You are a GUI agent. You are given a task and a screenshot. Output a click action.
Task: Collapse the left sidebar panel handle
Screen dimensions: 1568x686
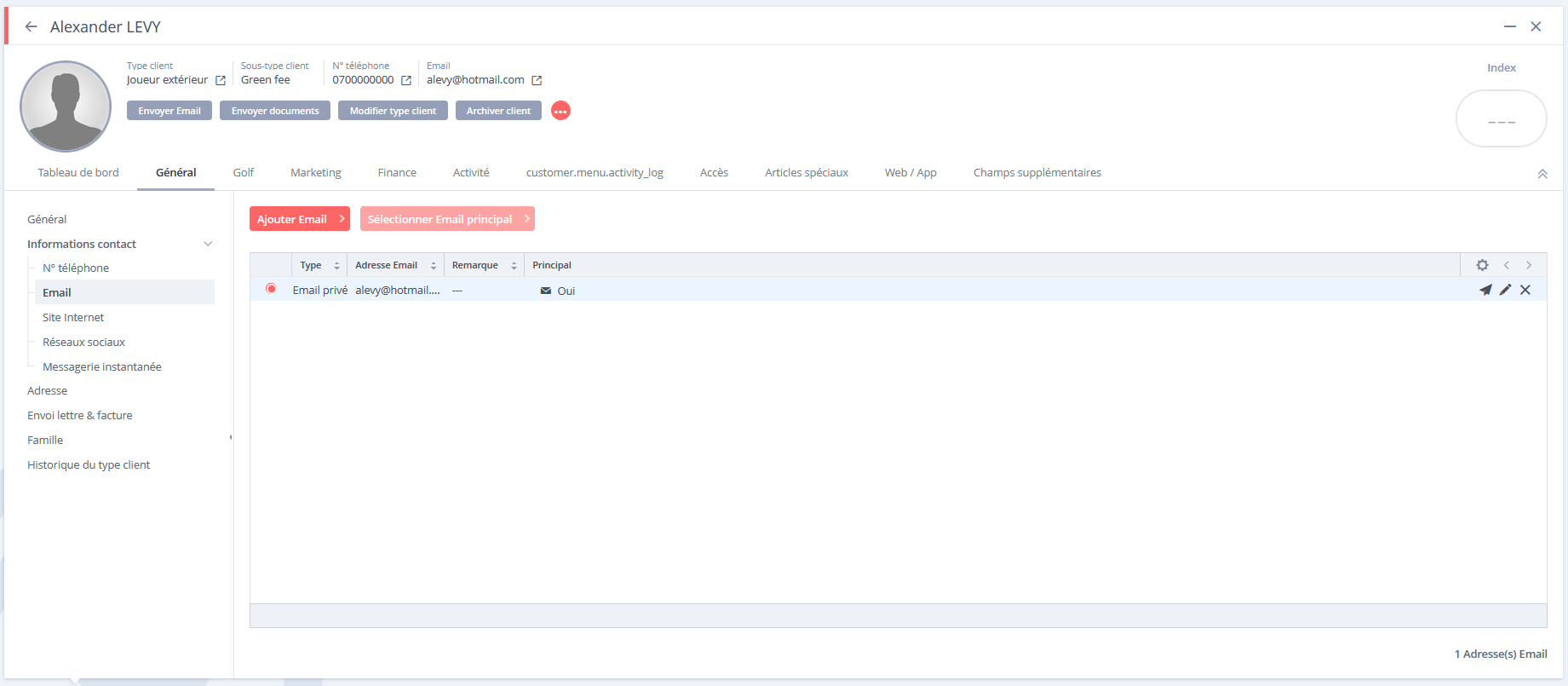coord(231,438)
